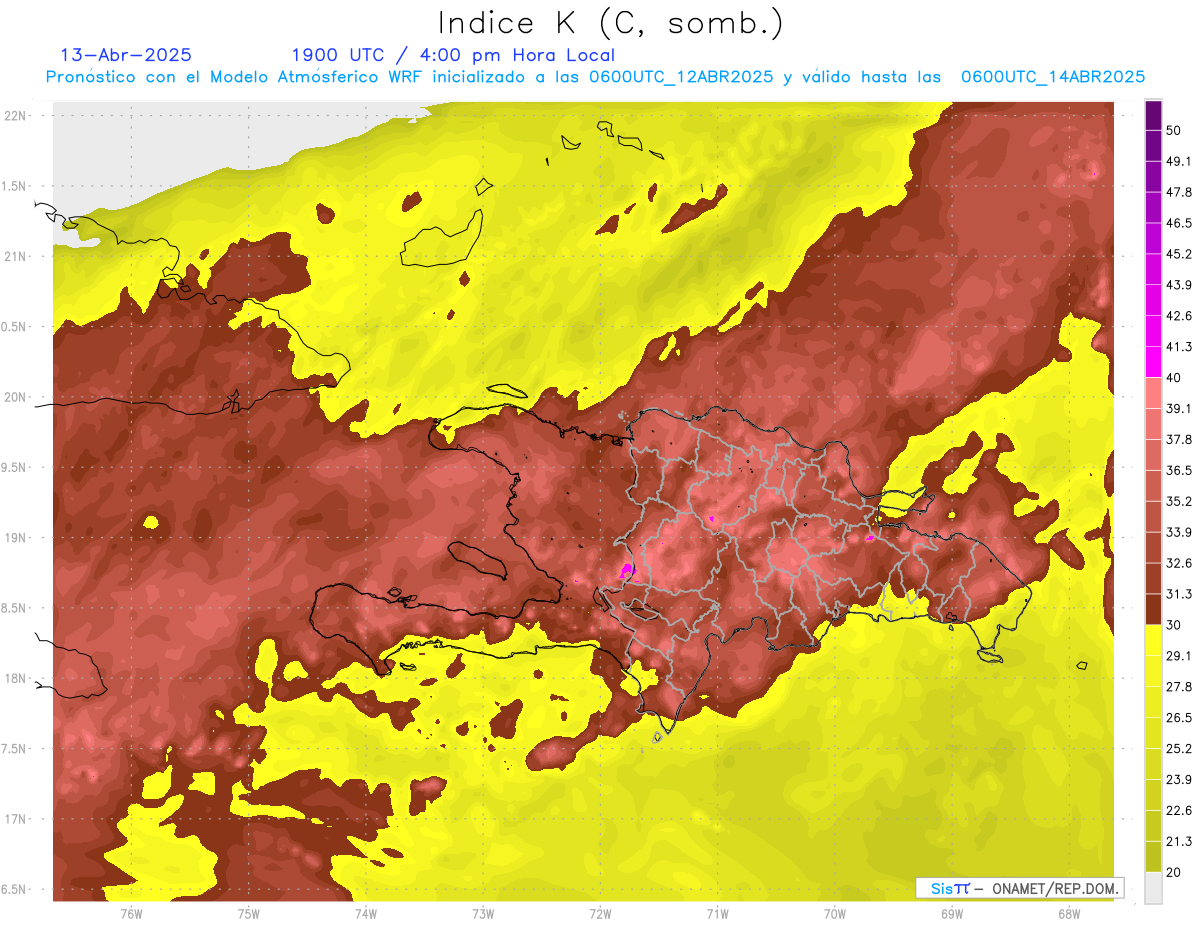Click the magenta swatch between 40 and 41.3
Image resolution: width=1200 pixels, height=927 pixels.
1153,360
